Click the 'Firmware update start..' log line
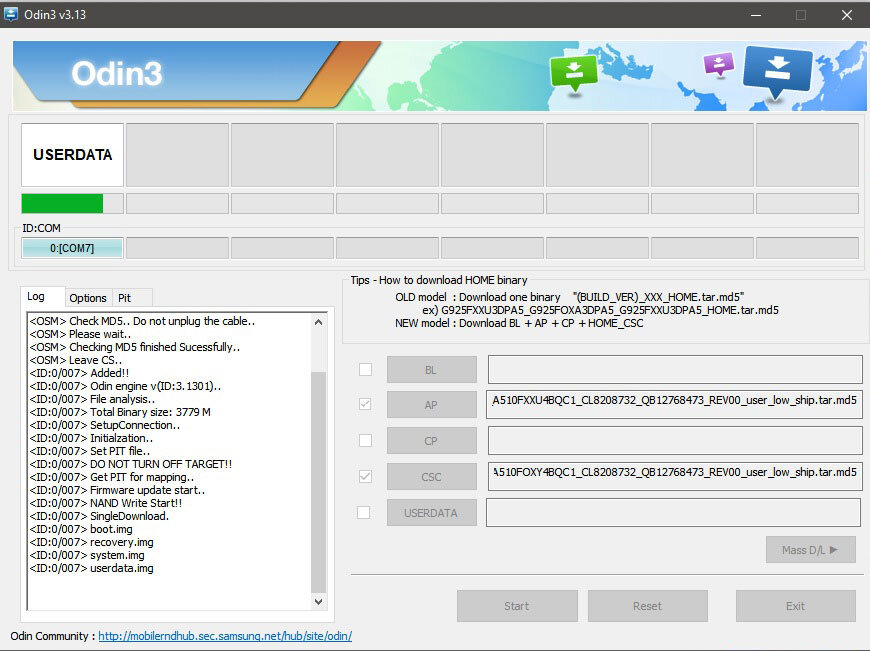870x651 pixels. [x=118, y=490]
